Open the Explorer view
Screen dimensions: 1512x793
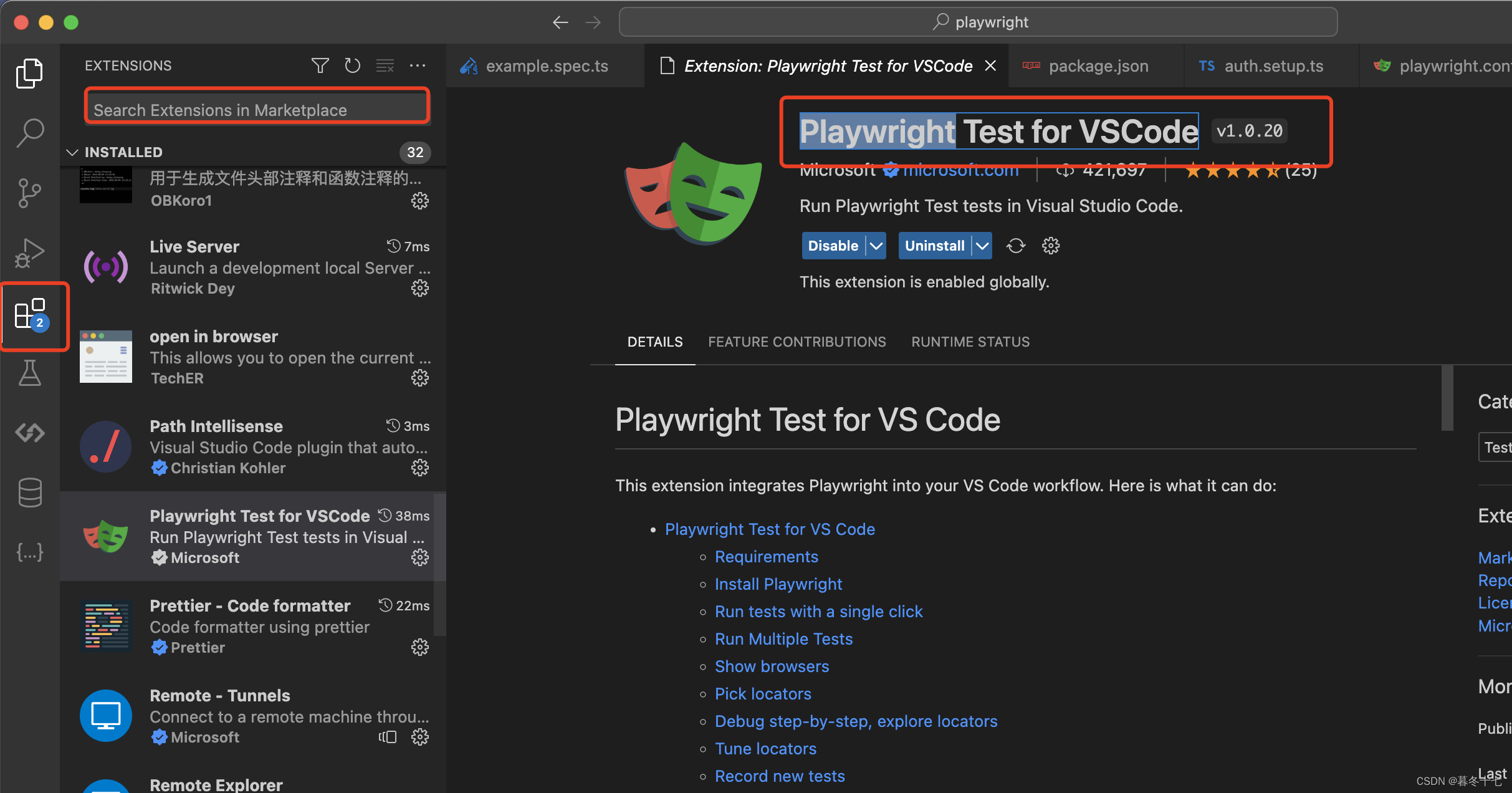pyautogui.click(x=29, y=73)
